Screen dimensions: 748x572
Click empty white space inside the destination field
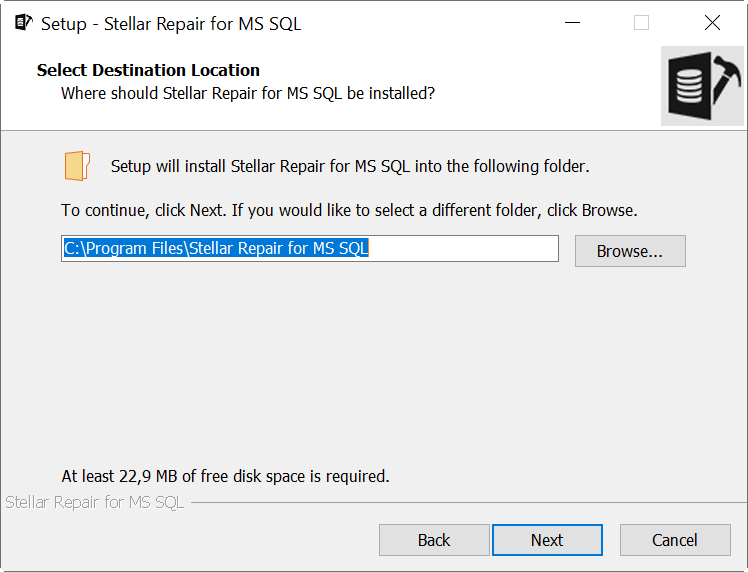(x=463, y=248)
